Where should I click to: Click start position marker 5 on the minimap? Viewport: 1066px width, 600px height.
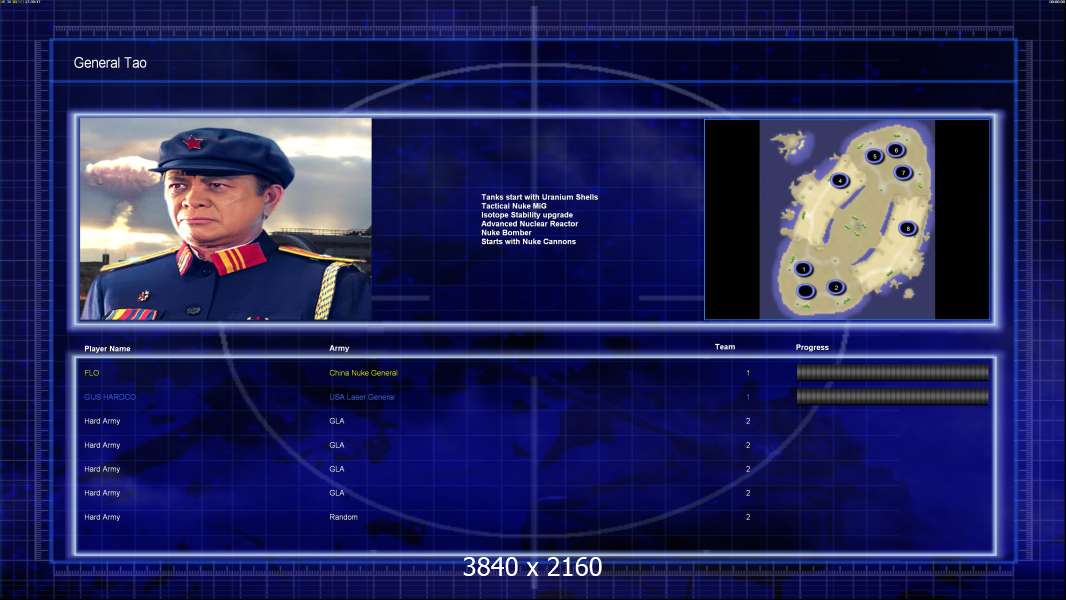tap(875, 156)
